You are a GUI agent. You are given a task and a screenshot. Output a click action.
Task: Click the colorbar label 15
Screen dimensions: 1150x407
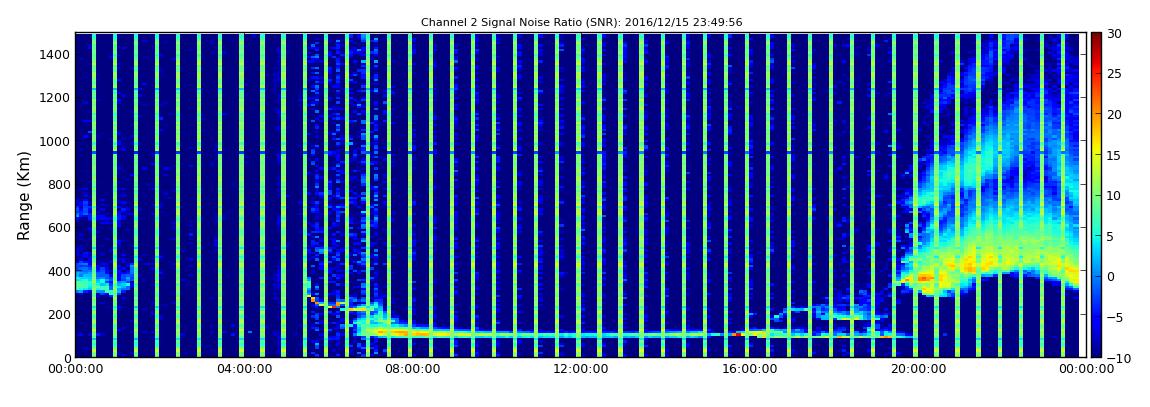[1114, 155]
